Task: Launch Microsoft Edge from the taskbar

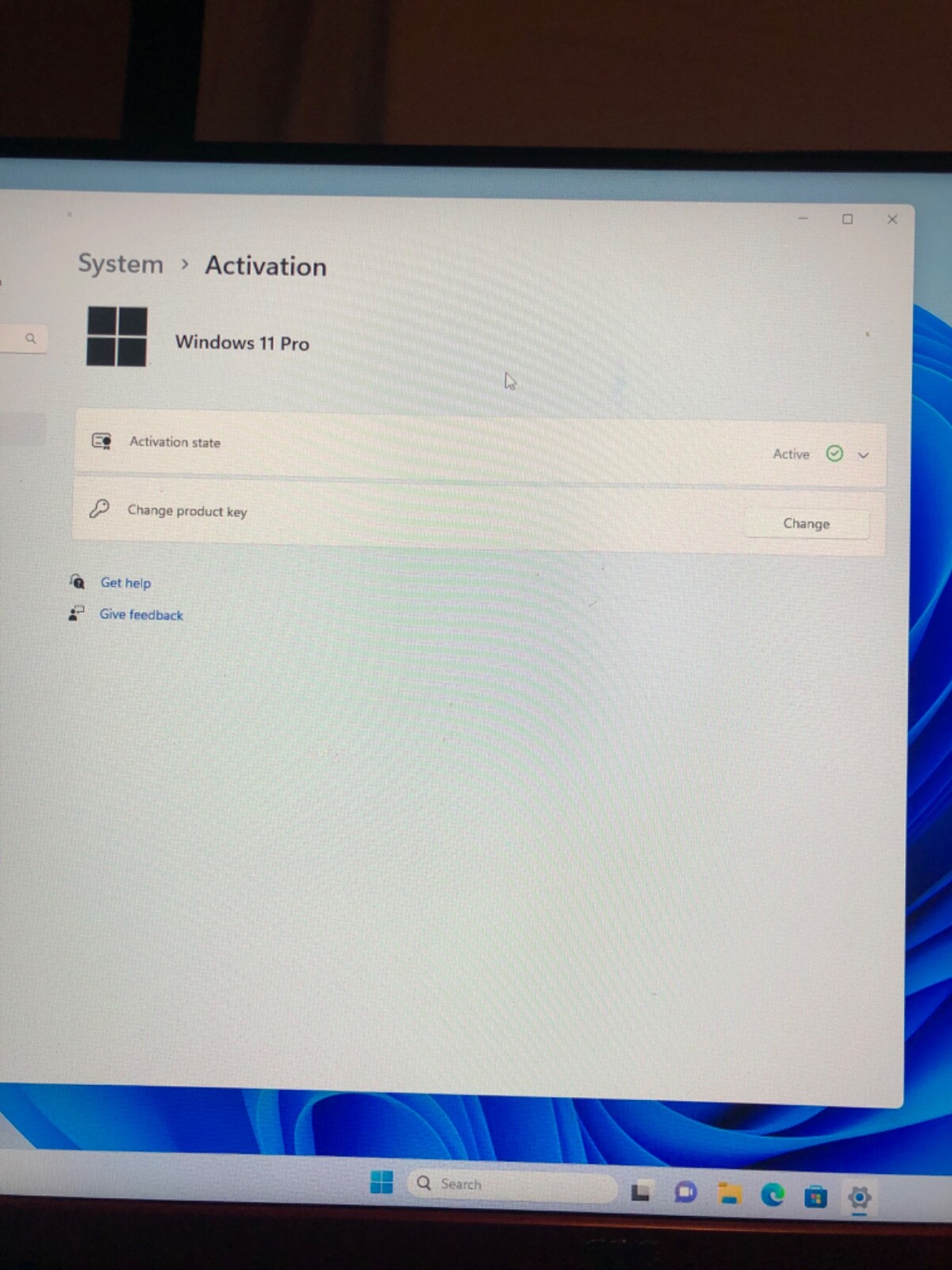Action: click(x=773, y=1195)
